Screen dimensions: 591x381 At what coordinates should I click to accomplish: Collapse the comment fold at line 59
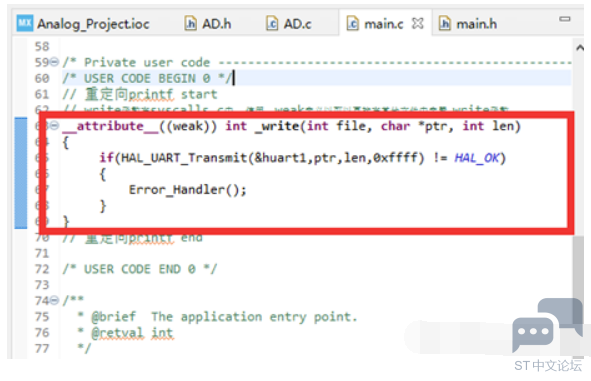tap(55, 61)
